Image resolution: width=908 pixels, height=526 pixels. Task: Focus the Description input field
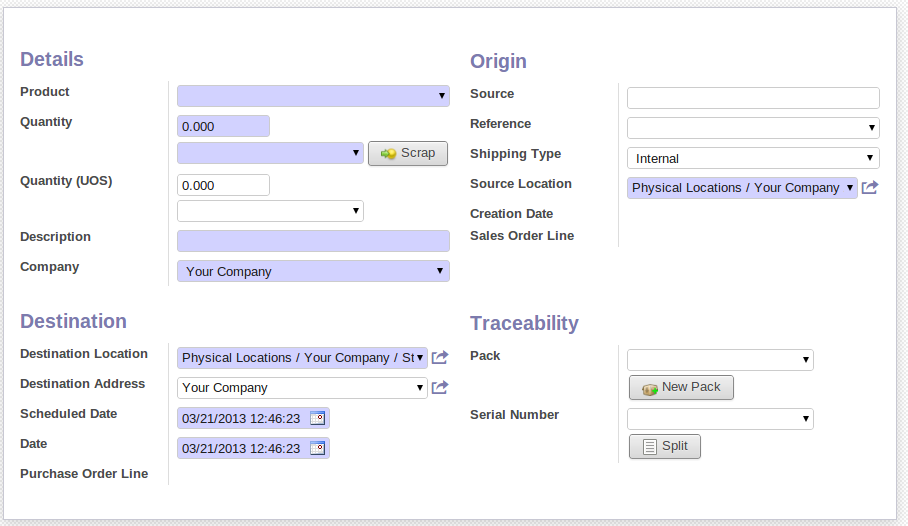313,241
